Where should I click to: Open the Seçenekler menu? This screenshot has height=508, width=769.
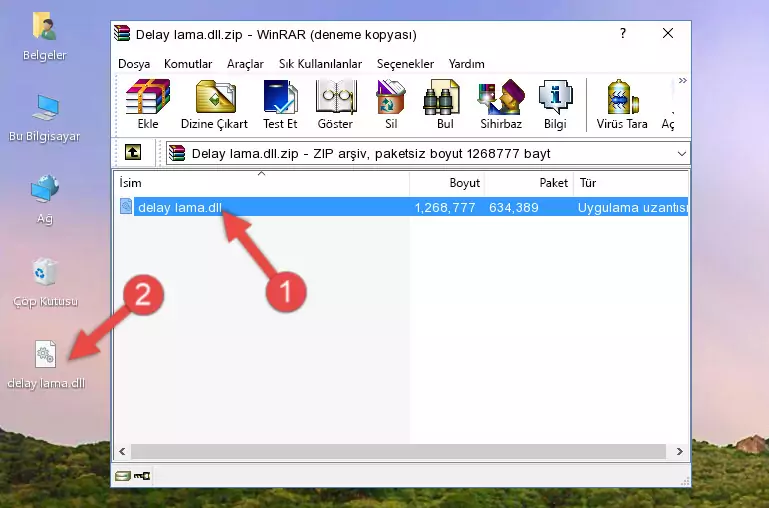coord(405,64)
